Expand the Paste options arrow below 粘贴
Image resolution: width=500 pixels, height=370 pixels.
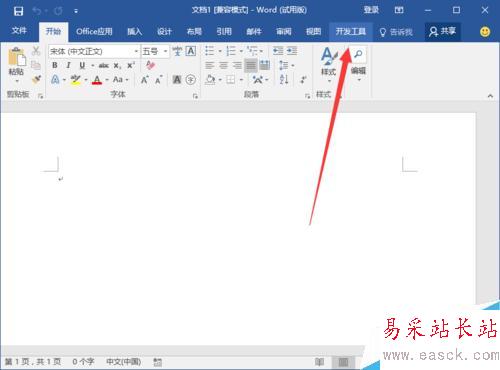coord(16,81)
